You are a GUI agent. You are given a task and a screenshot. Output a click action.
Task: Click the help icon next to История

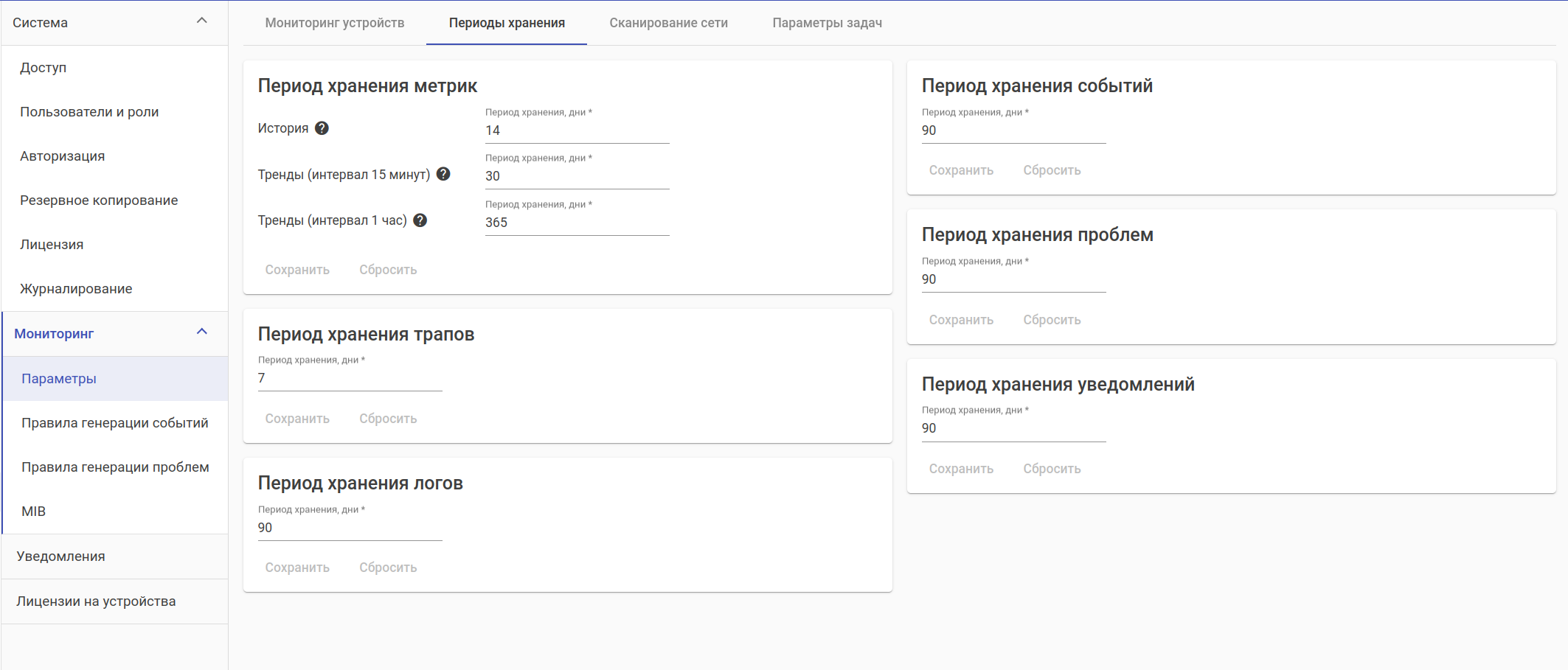point(322,128)
